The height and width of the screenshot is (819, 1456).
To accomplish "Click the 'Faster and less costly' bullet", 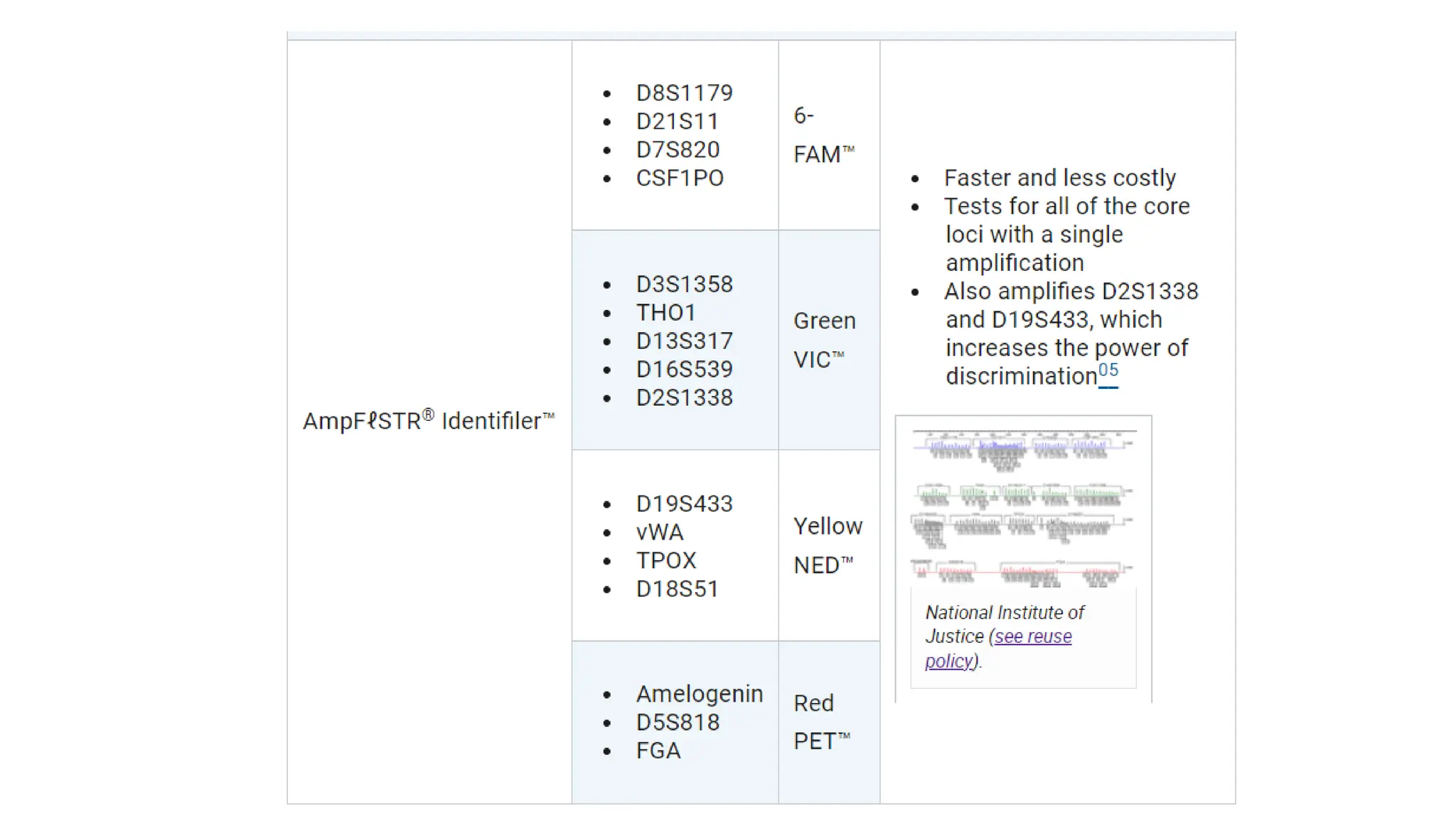I will coord(1059,178).
